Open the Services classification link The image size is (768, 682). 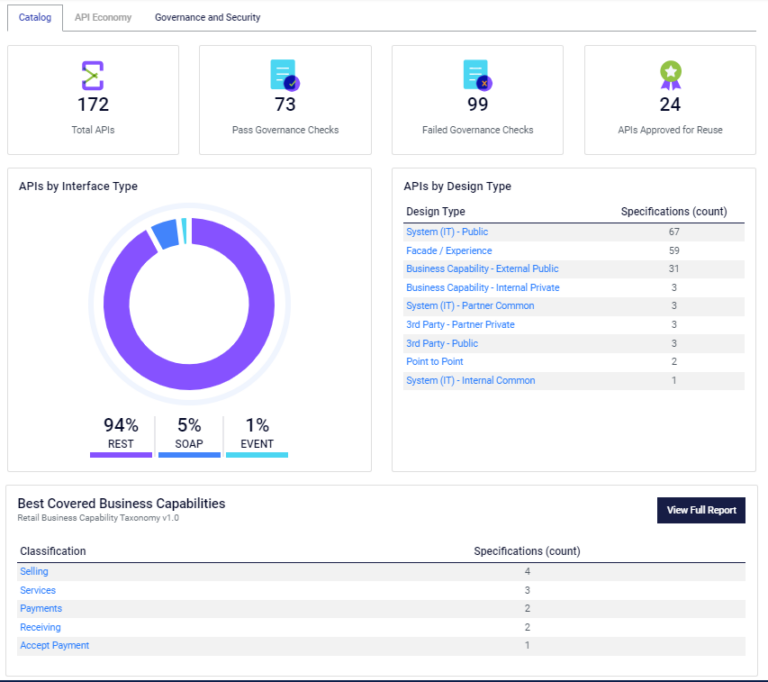point(38,590)
